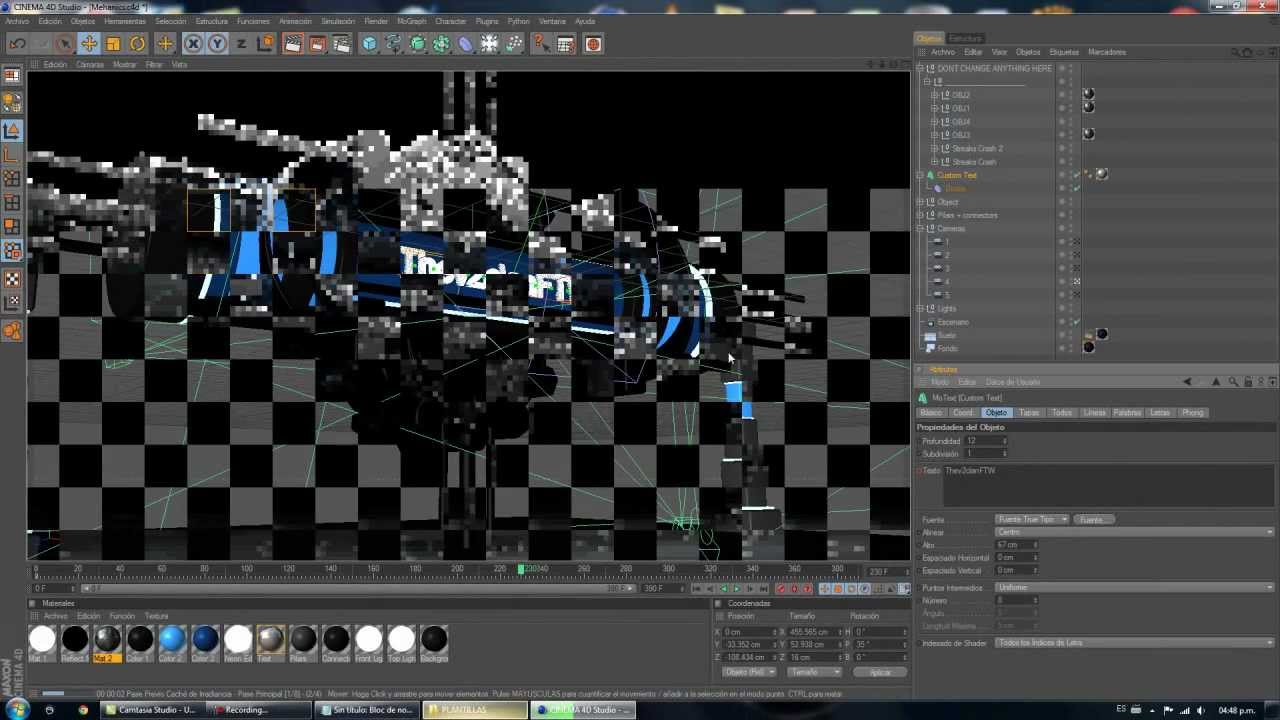Image resolution: width=1280 pixels, height=720 pixels.
Task: Toggle the camera 4 active tag
Action: pyautogui.click(x=1077, y=282)
